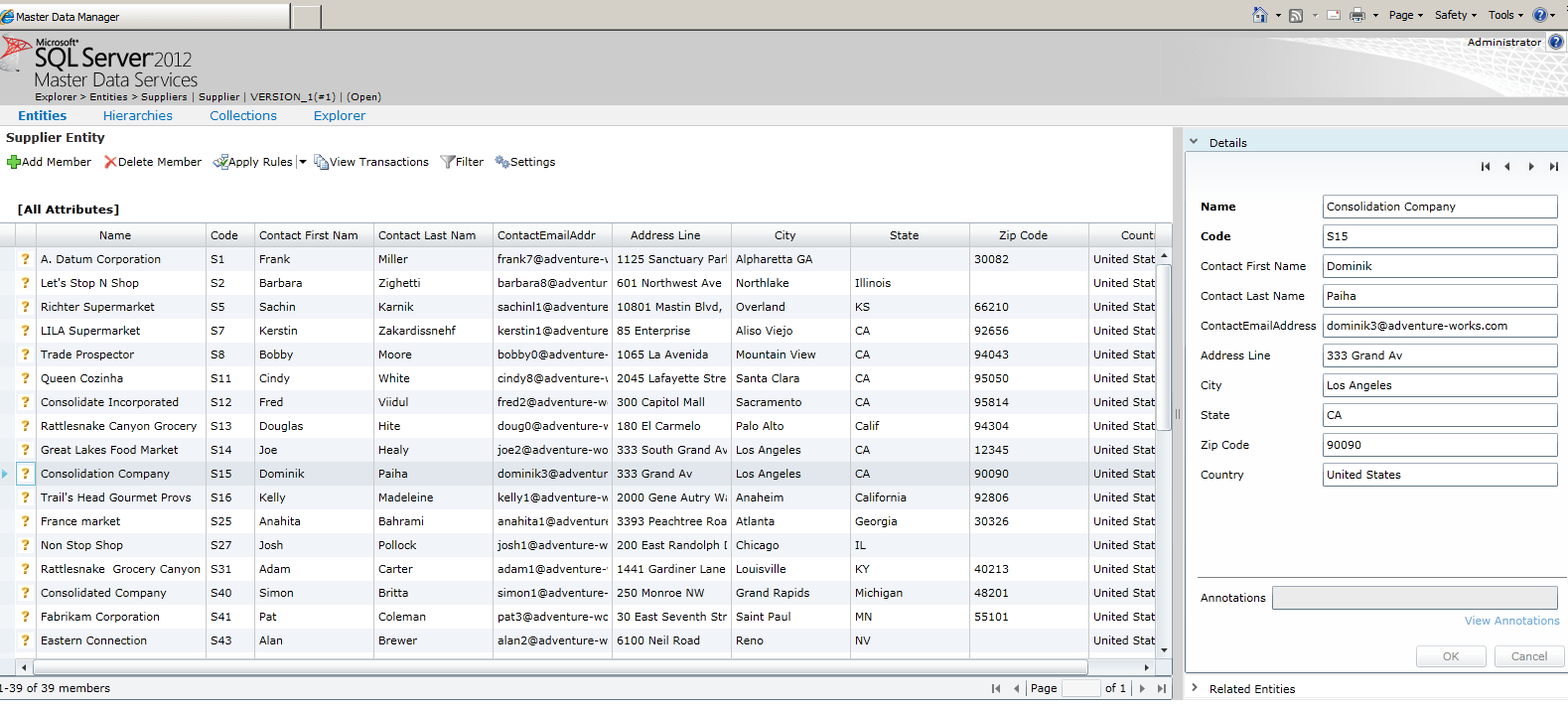This screenshot has width=1568, height=708.
Task: Click the ContactEmailAddress input field
Action: coord(1440,326)
